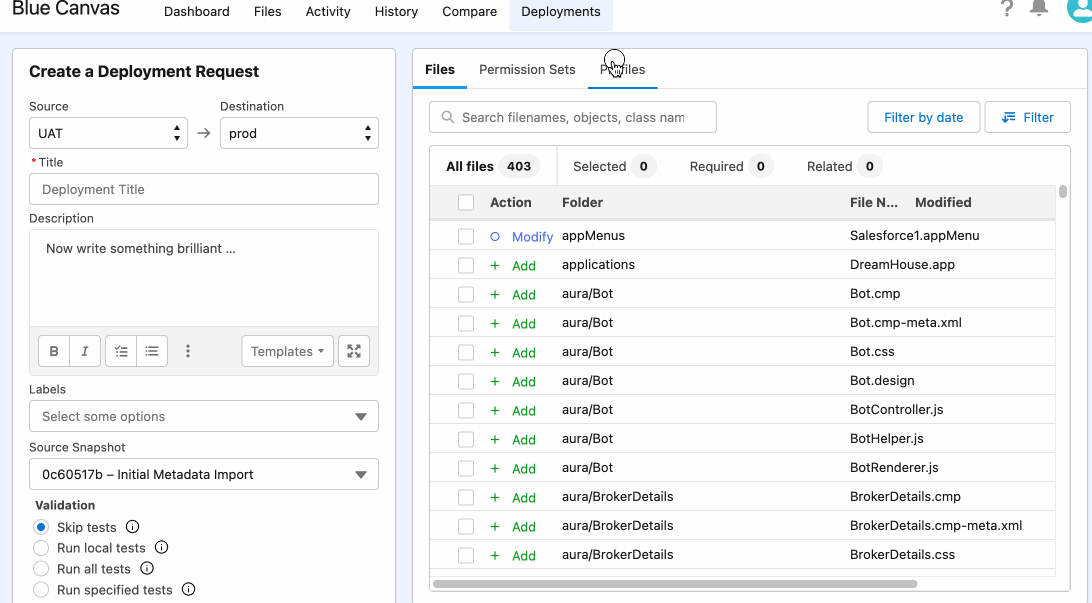Sort by the Modified column header
Screen dimensions: 1092x603
coord(943,203)
